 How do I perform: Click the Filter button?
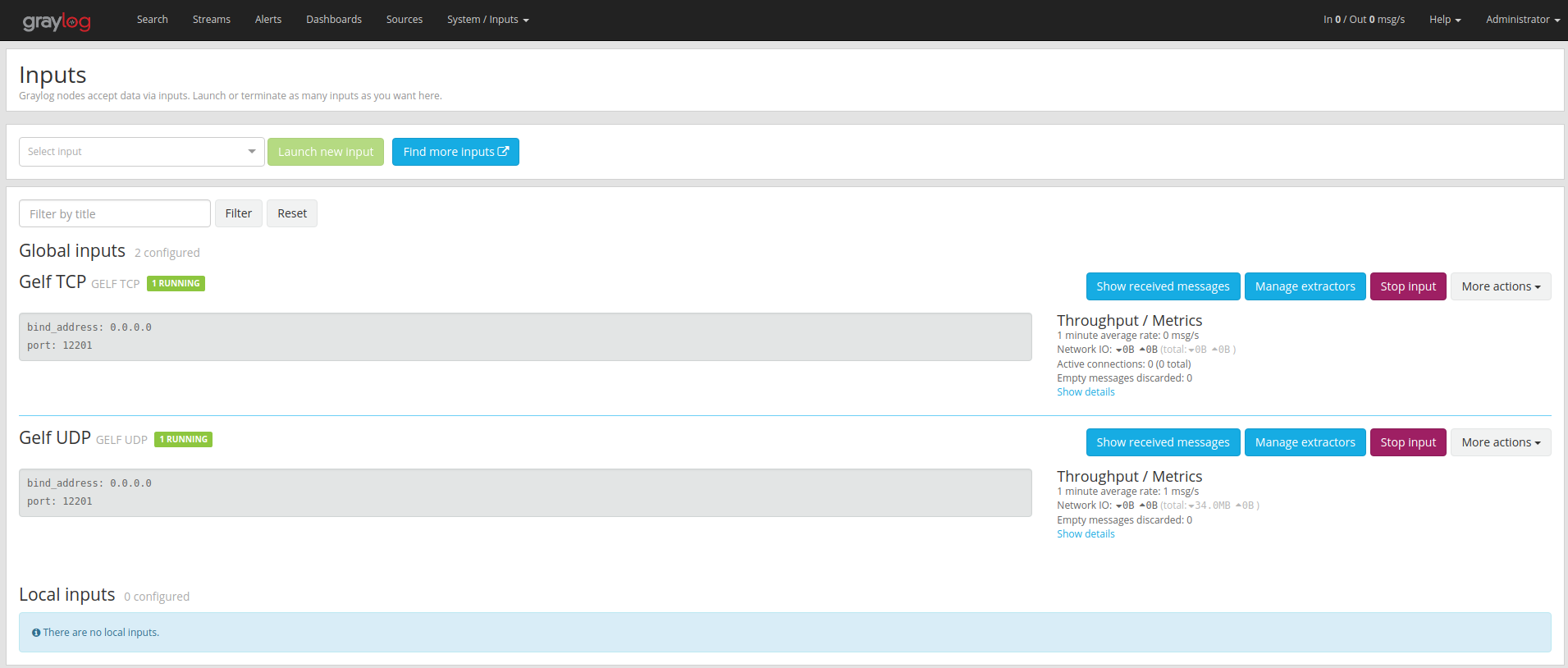click(239, 213)
